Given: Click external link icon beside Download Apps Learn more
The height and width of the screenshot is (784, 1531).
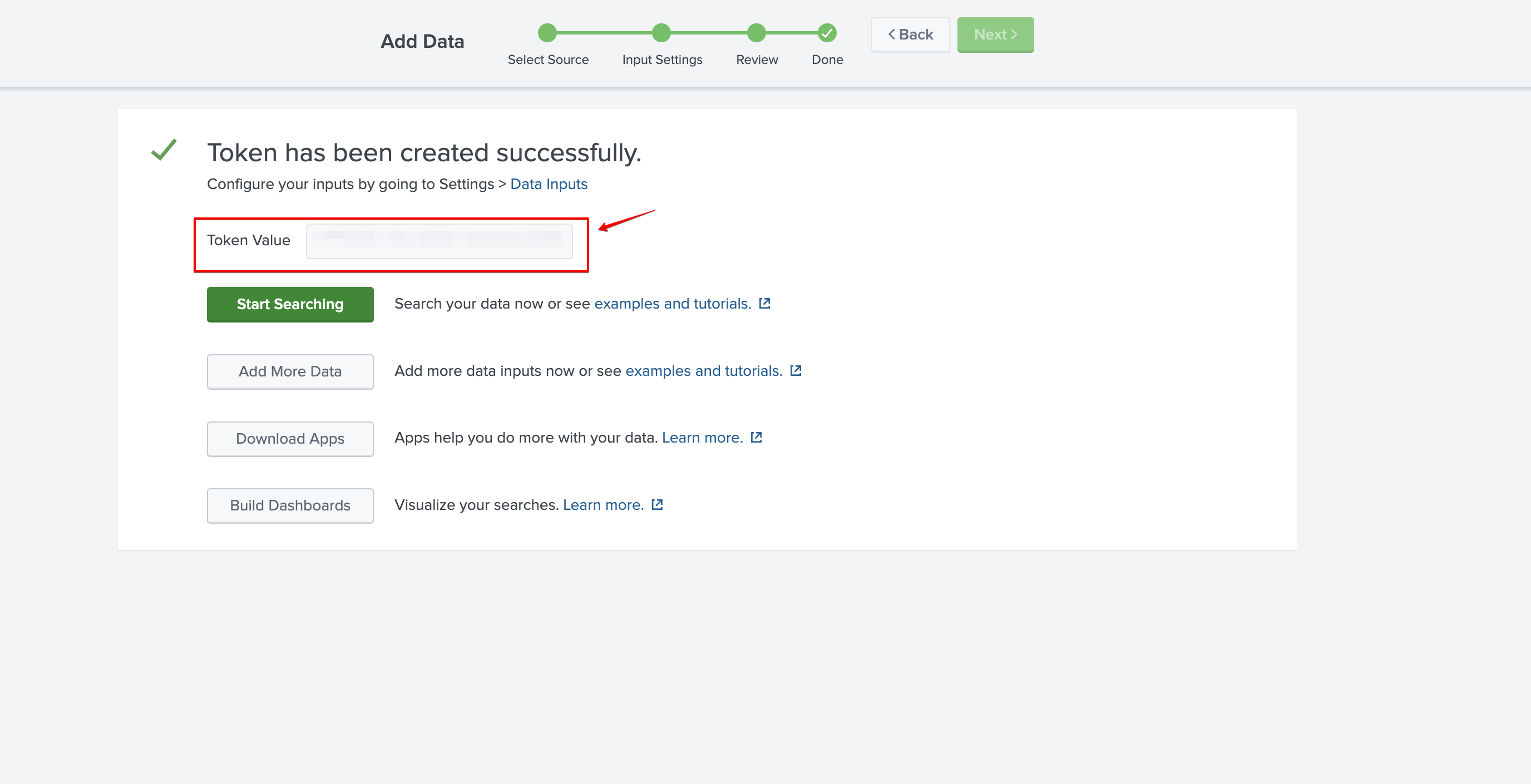Looking at the screenshot, I should click(756, 438).
